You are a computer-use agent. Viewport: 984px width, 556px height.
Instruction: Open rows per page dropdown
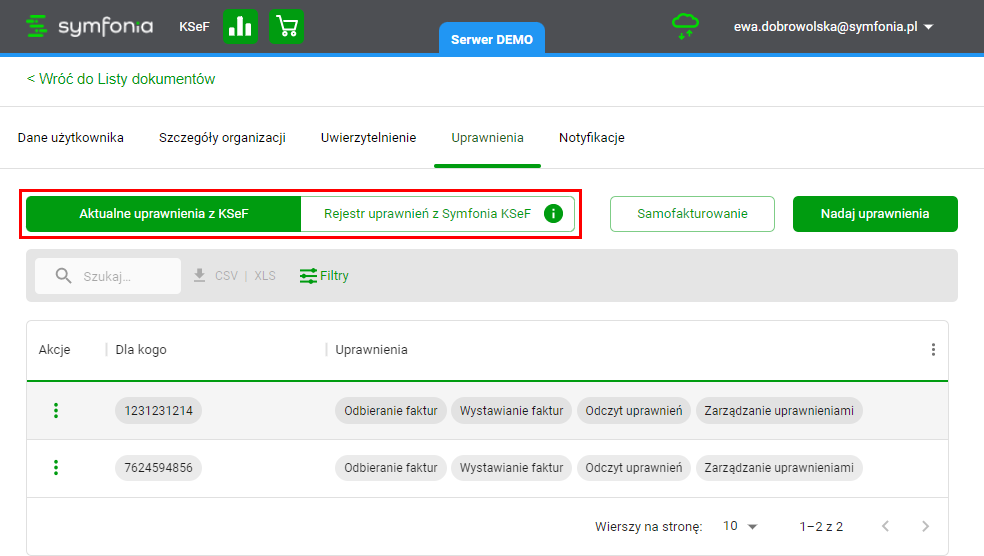[740, 526]
